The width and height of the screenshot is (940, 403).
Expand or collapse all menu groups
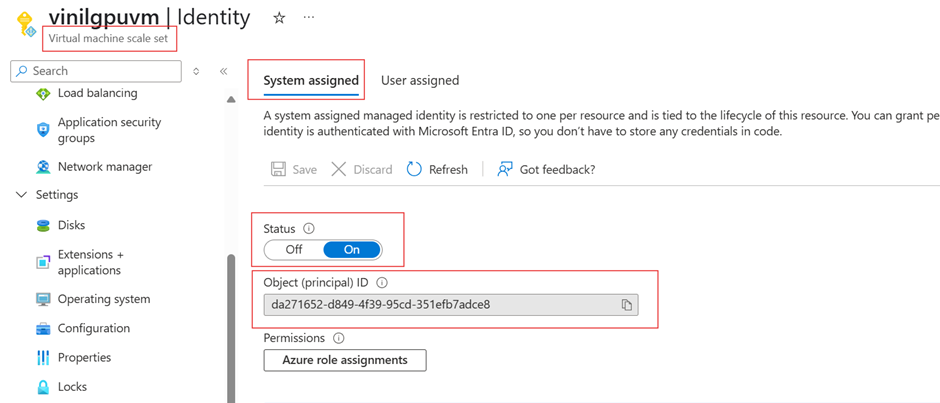pyautogui.click(x=196, y=71)
